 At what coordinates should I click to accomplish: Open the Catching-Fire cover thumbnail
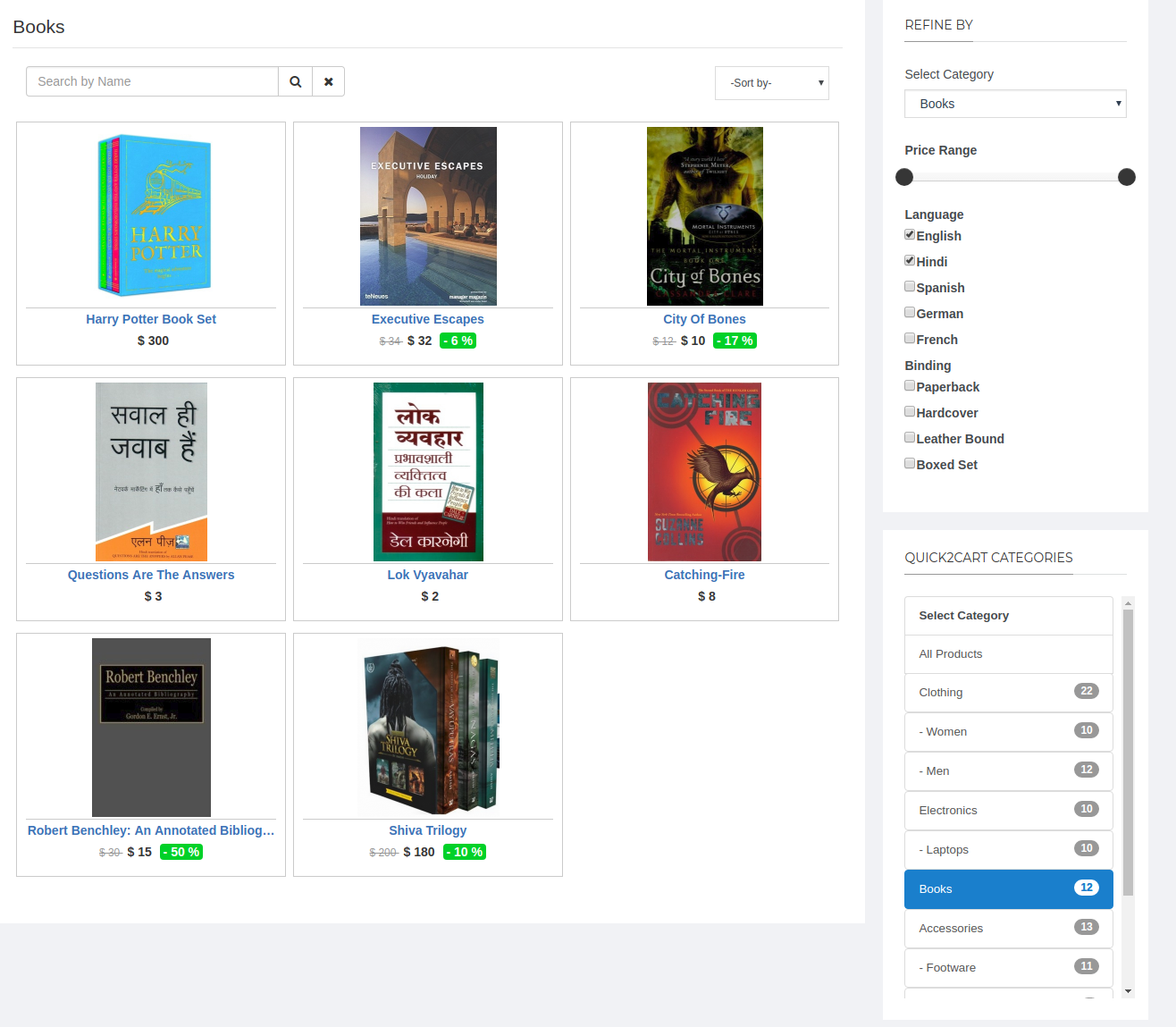(x=704, y=471)
